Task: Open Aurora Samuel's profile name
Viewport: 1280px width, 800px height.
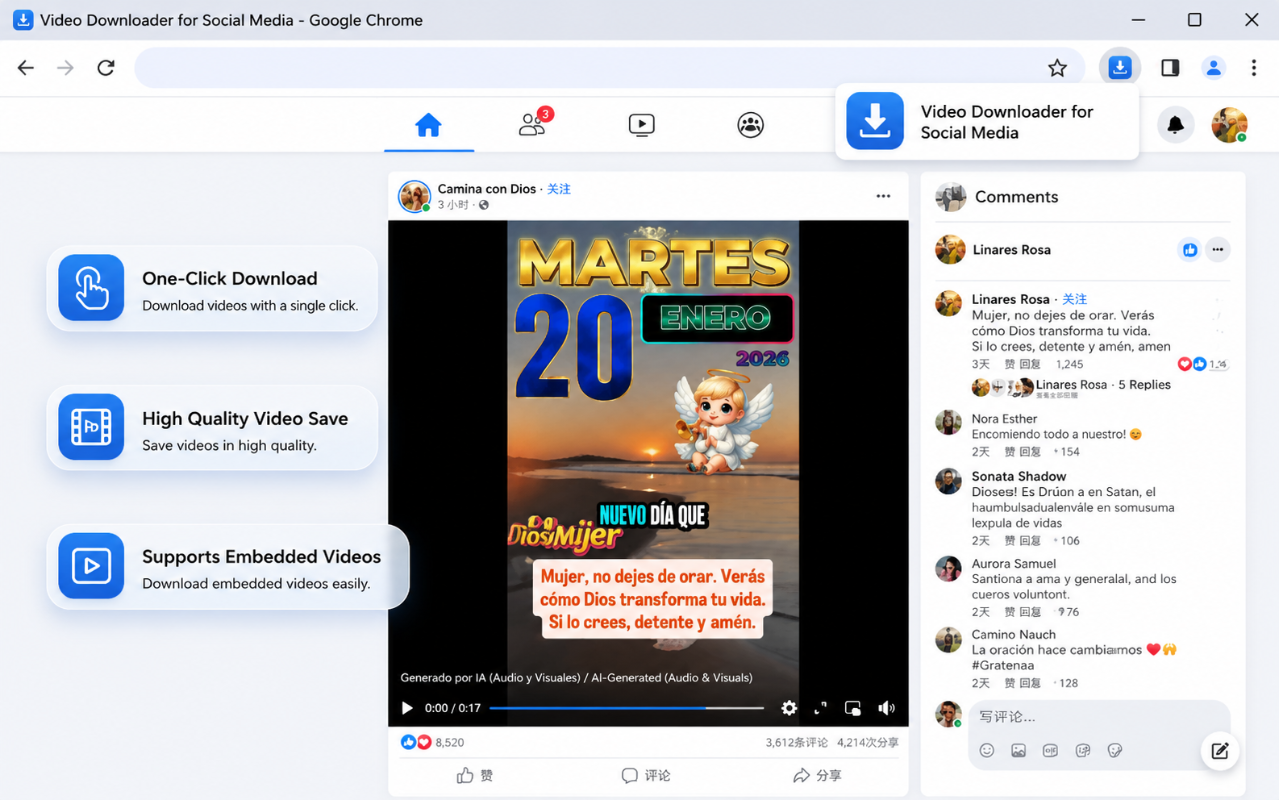Action: tap(1013, 564)
